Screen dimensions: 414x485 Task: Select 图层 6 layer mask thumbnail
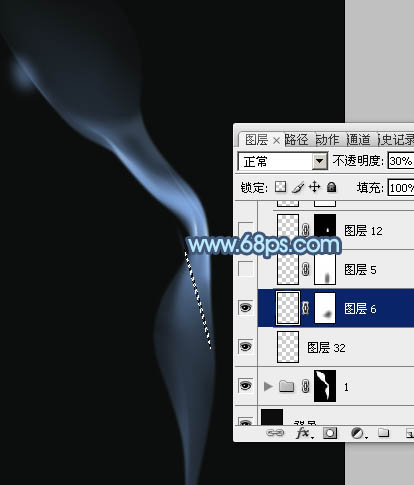(325, 308)
